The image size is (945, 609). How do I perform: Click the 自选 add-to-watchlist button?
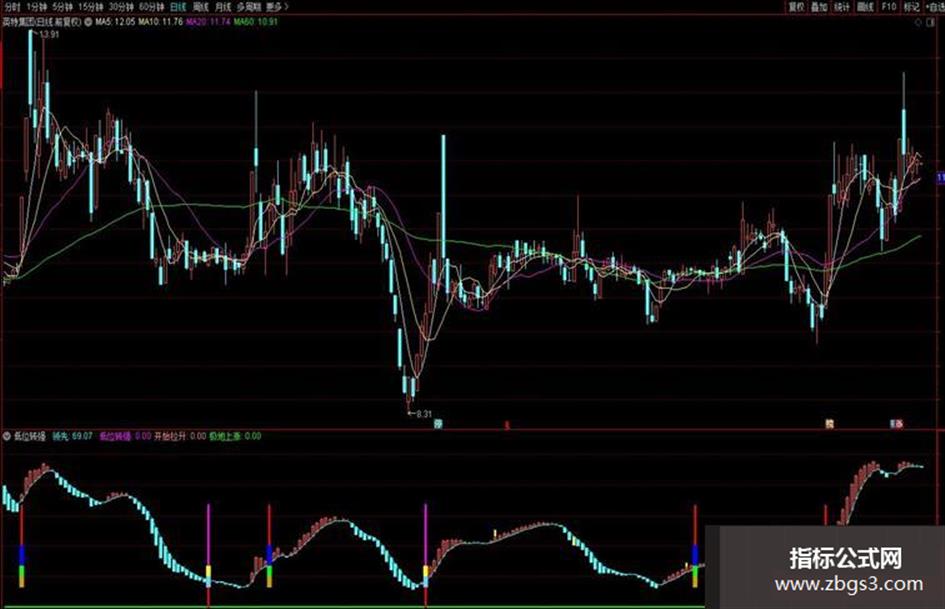point(935,7)
